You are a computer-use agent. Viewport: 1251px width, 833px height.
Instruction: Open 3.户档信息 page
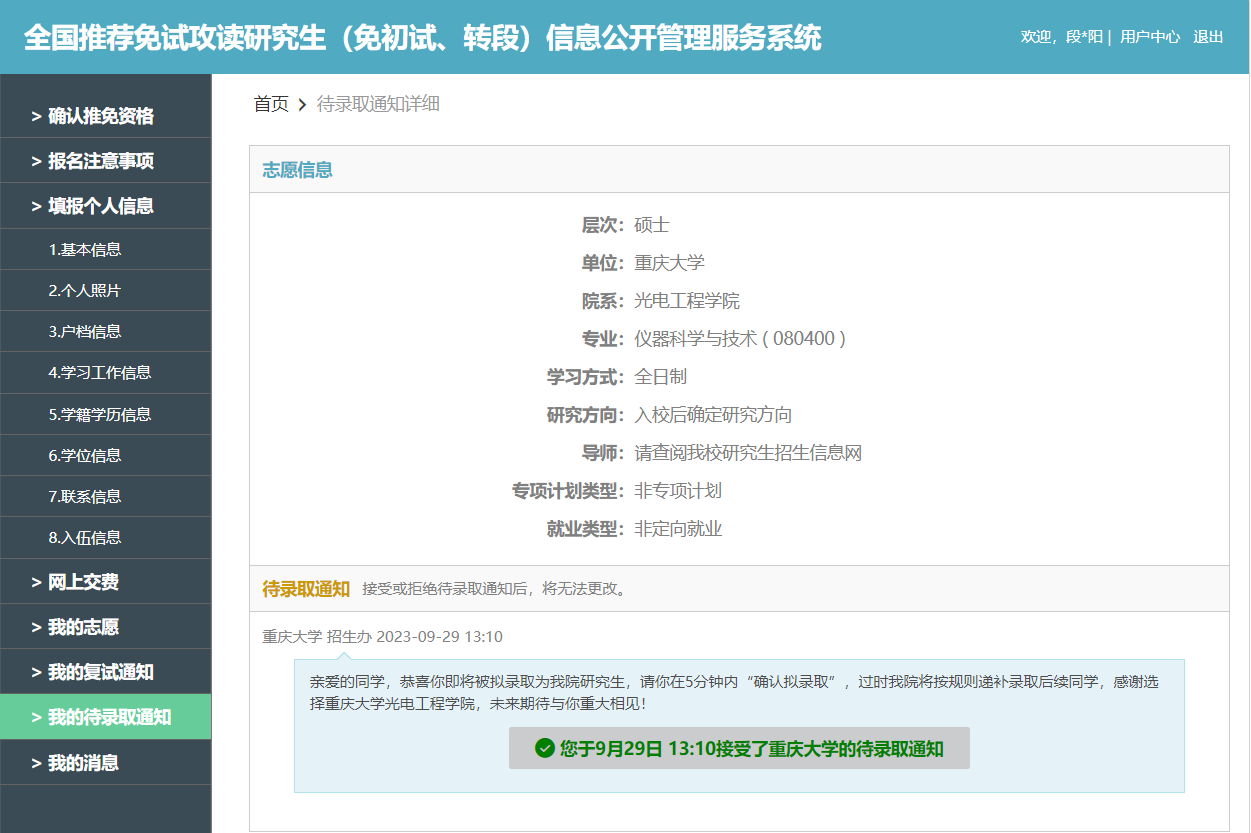pyautogui.click(x=85, y=332)
